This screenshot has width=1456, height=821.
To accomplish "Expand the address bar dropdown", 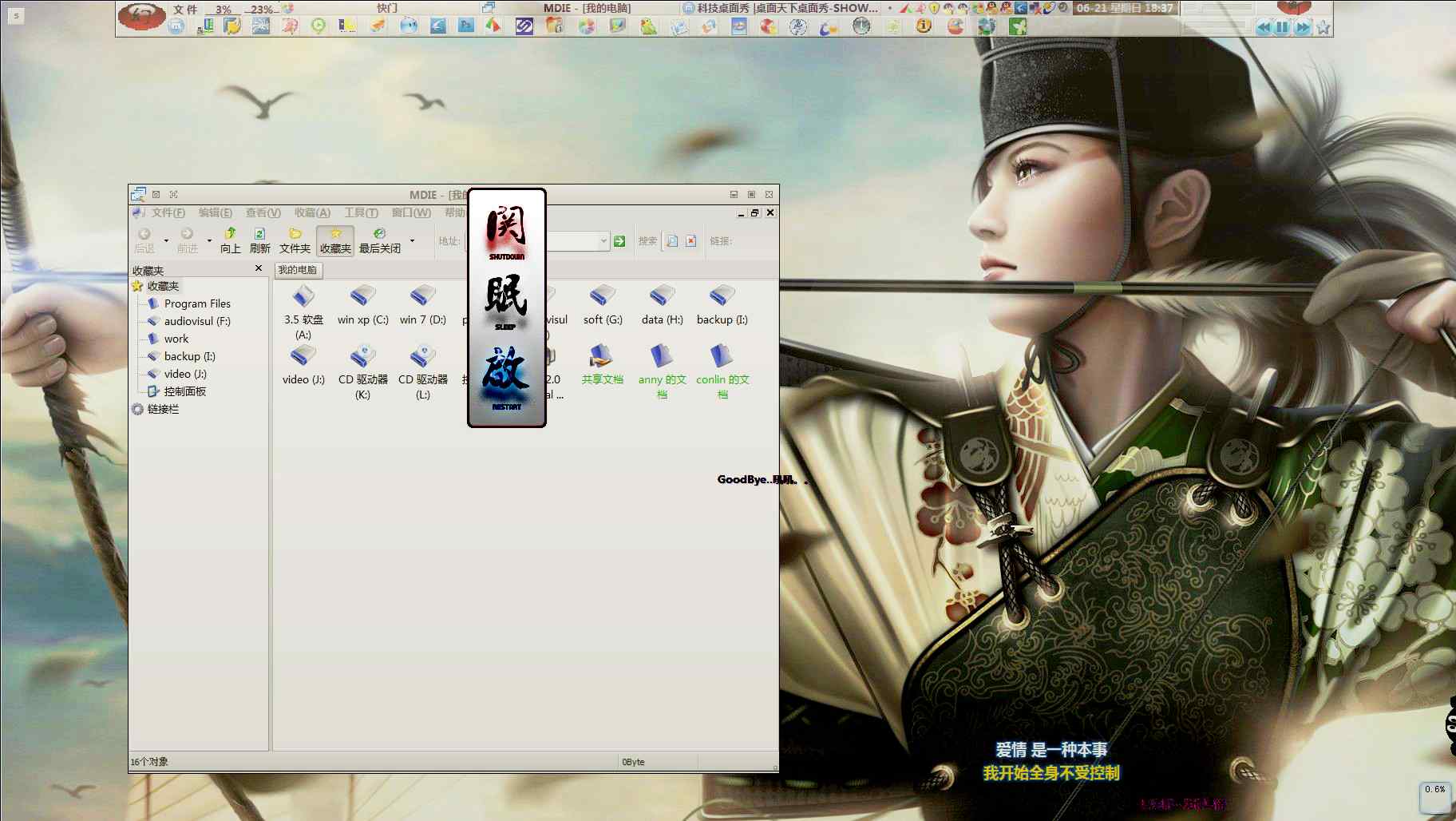I will click(603, 240).
